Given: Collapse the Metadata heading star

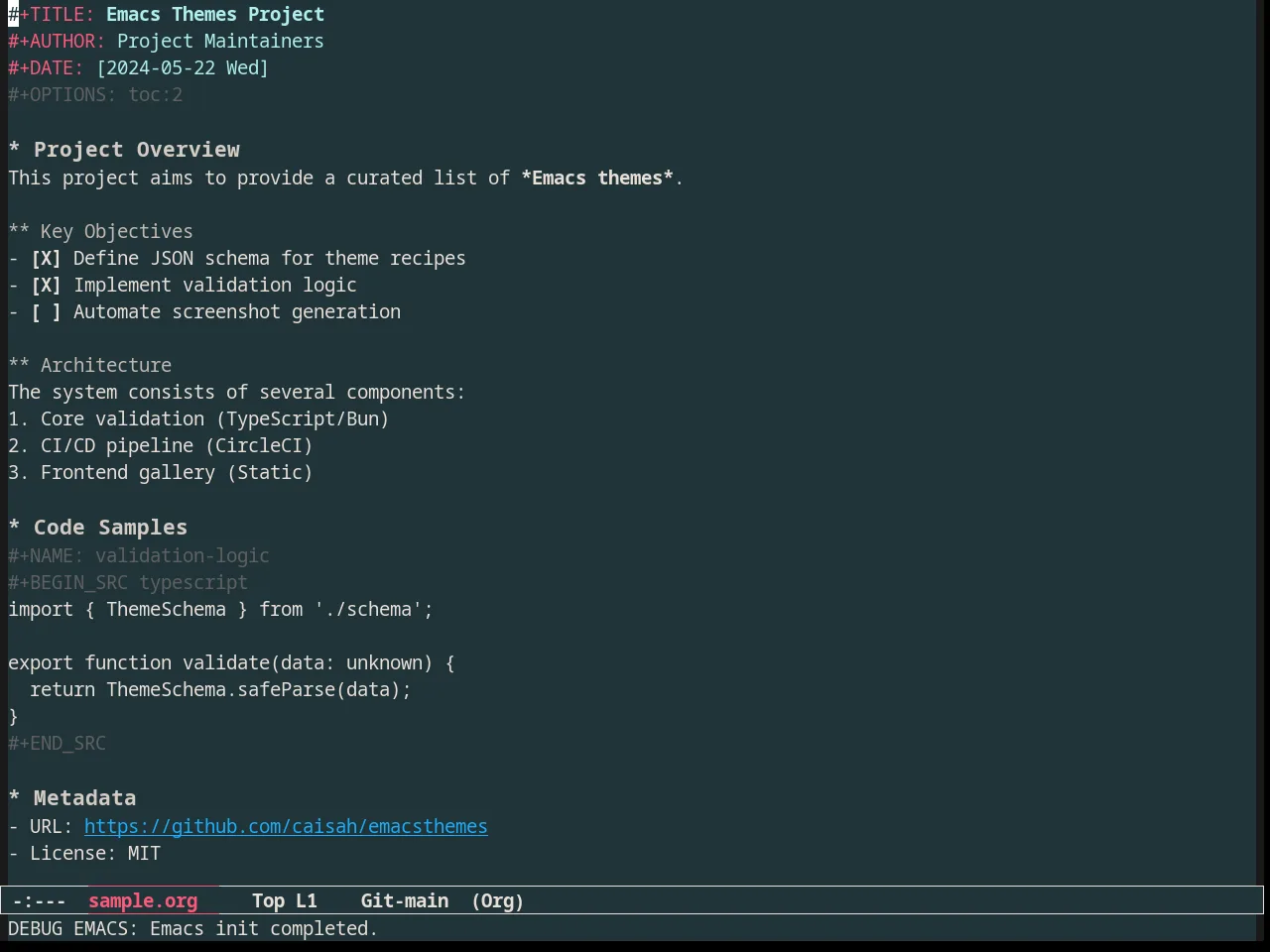Looking at the screenshot, I should pos(14,798).
